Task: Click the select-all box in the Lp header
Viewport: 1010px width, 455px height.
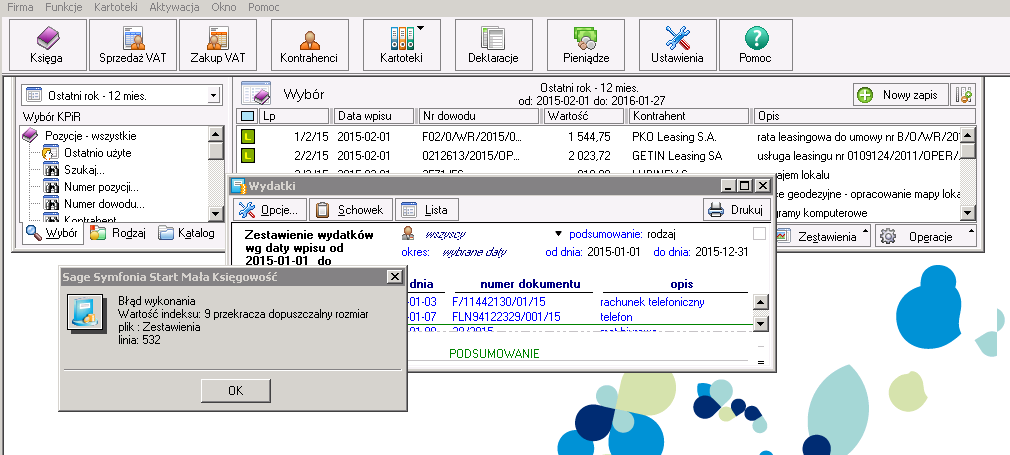Action: tap(248, 117)
